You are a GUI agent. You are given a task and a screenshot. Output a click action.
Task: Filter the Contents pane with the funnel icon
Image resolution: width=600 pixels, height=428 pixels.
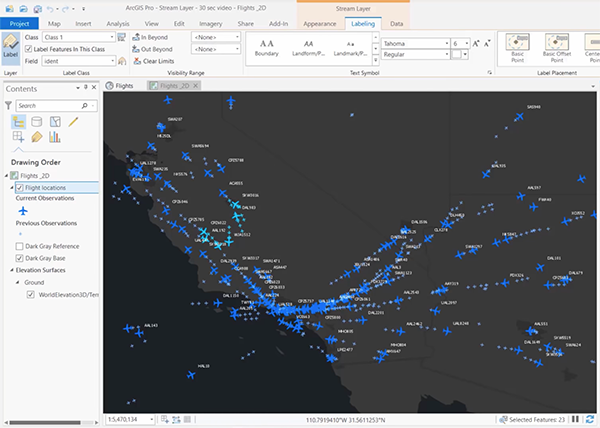[x=8, y=106]
